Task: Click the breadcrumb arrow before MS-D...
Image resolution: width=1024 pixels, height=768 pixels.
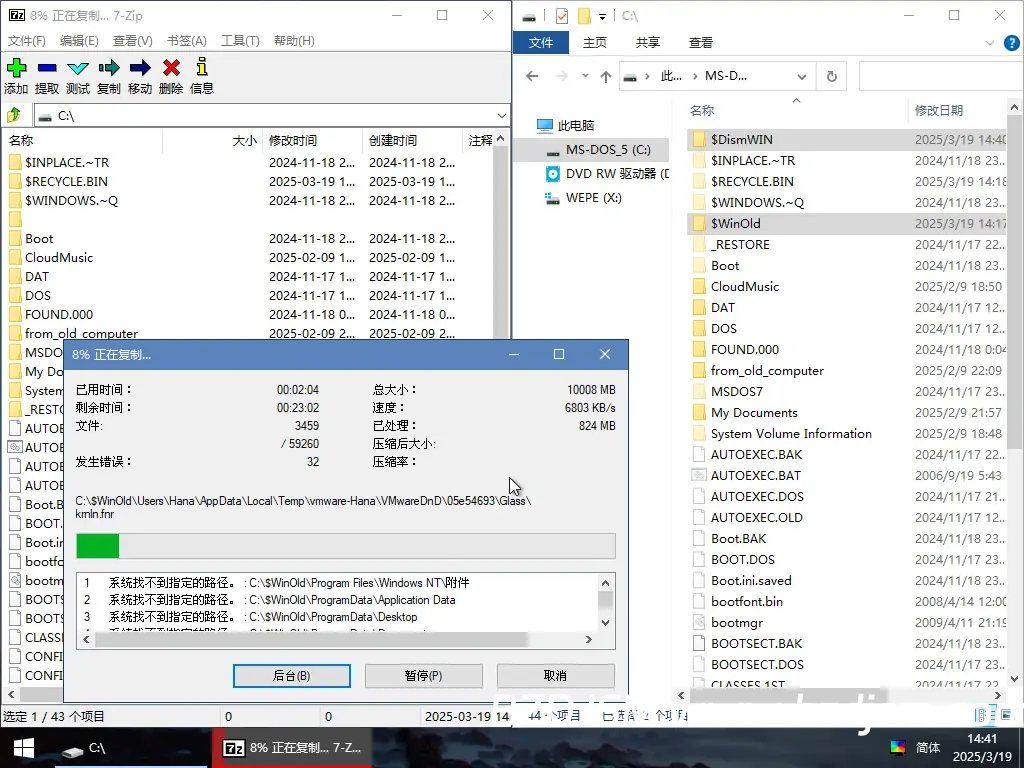Action: pyautogui.click(x=694, y=76)
